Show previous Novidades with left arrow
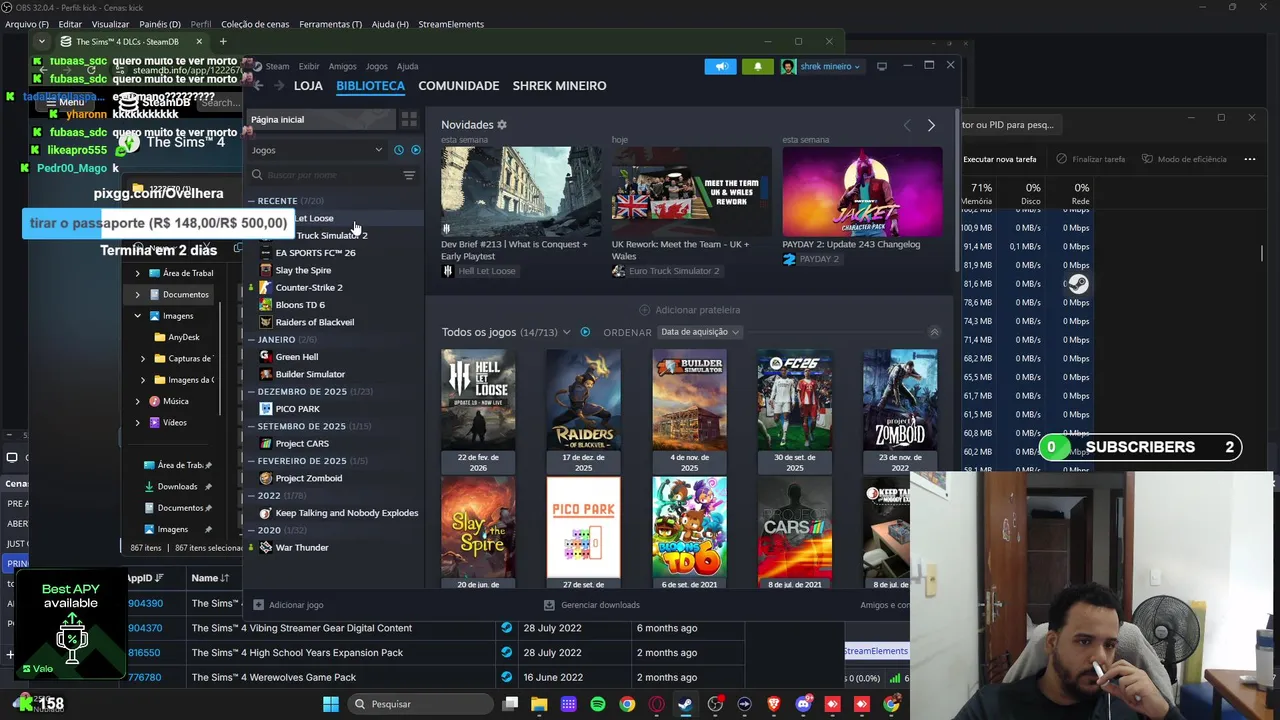This screenshot has height=720, width=1280. [x=907, y=125]
